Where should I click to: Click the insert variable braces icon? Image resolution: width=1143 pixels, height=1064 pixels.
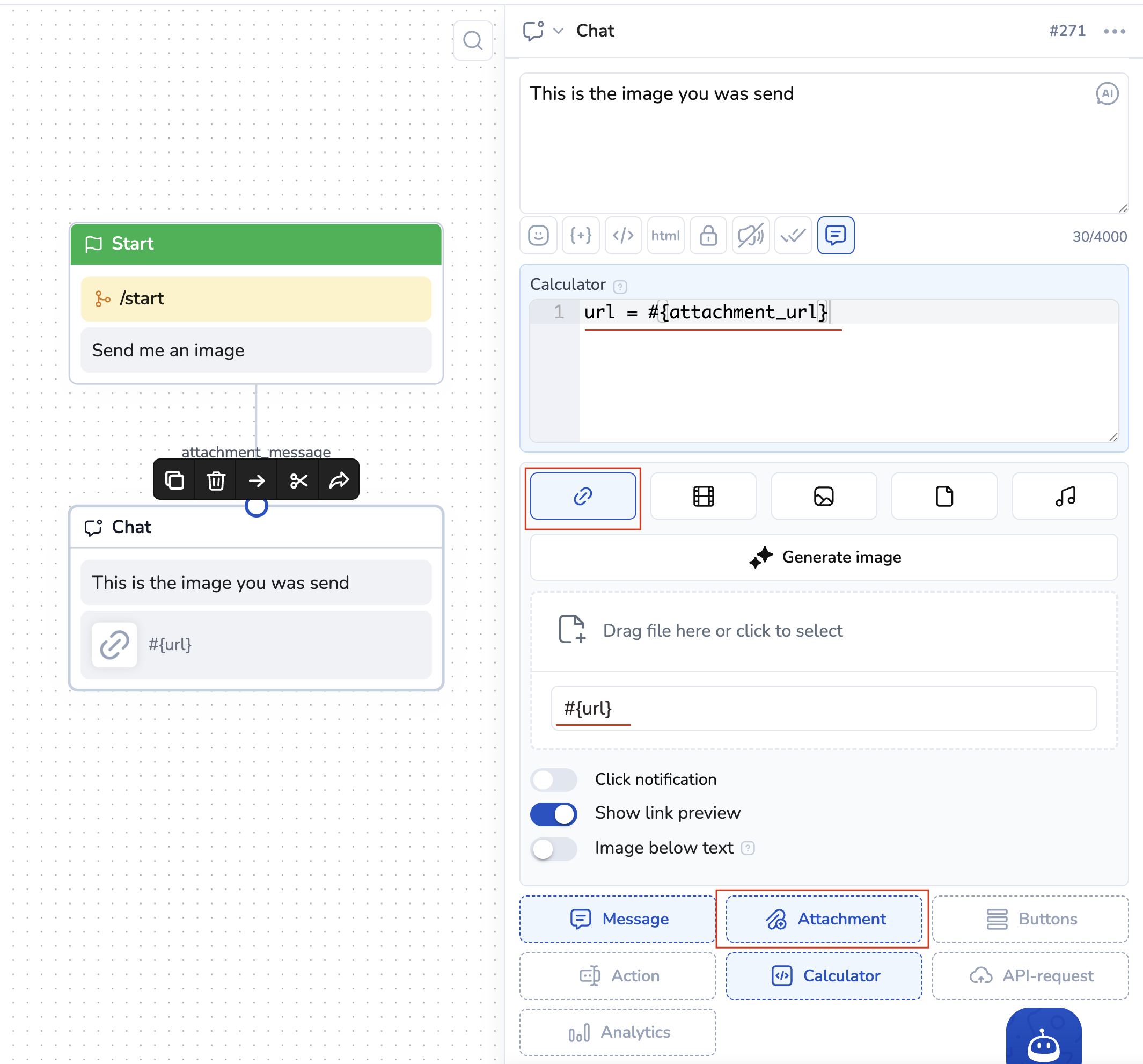tap(581, 235)
